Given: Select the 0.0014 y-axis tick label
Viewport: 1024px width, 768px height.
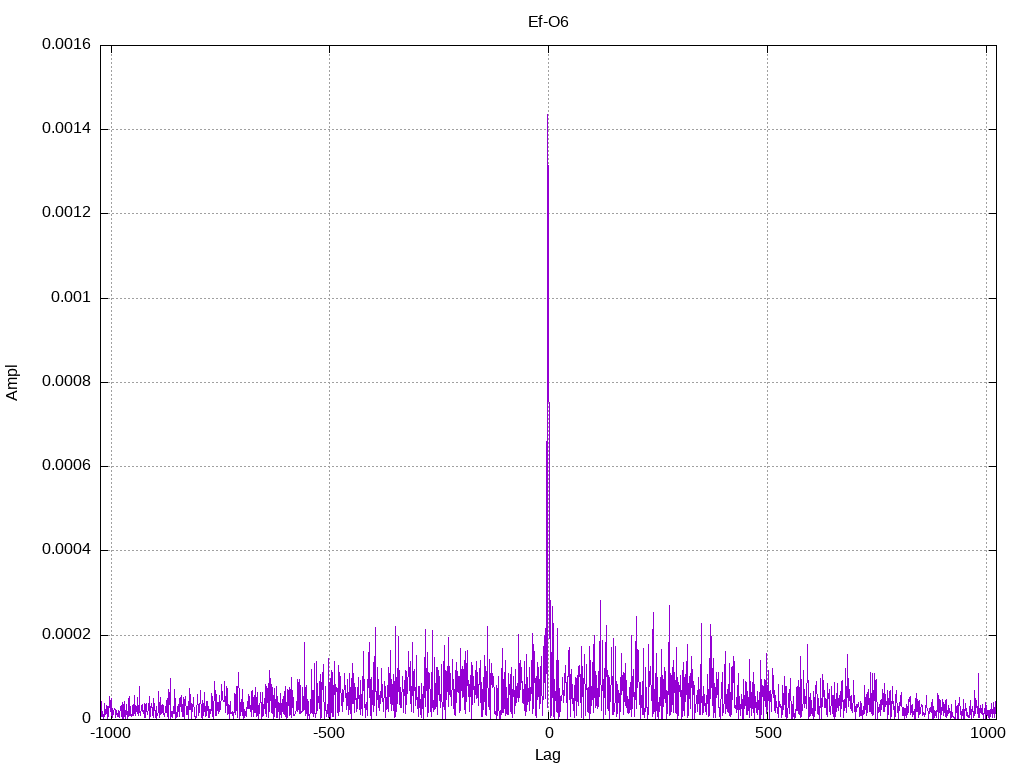Looking at the screenshot, I should 67,129.
